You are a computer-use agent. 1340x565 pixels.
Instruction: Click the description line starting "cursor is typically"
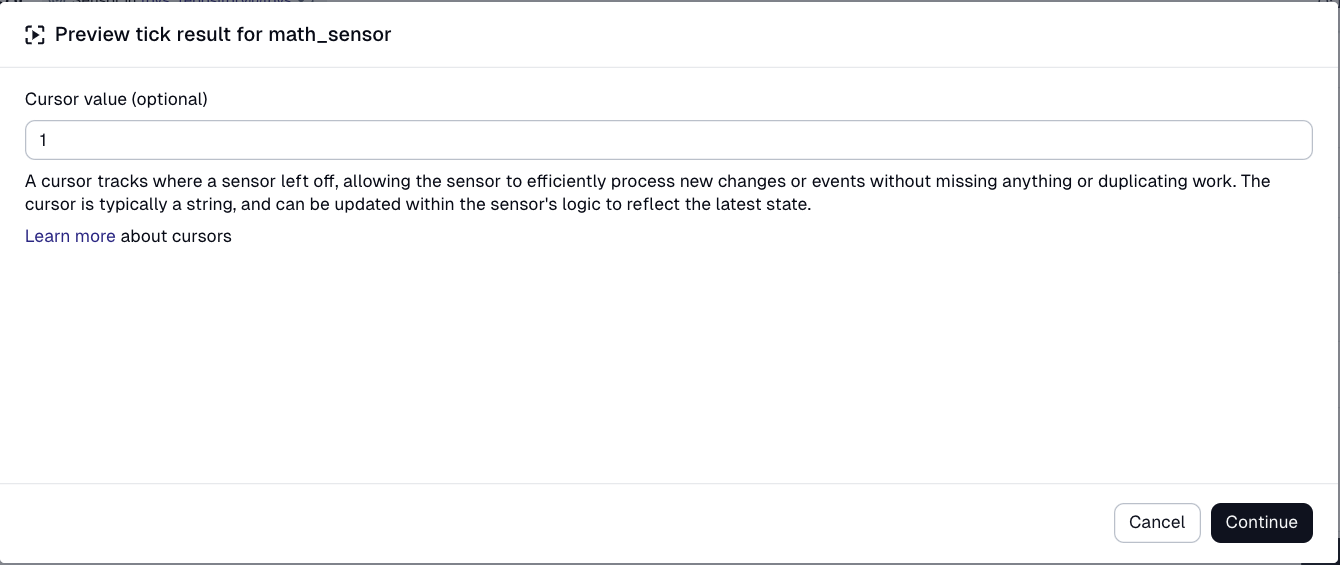tap(418, 204)
